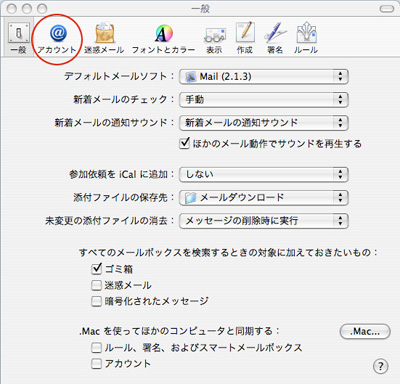This screenshot has width=400, height=384.
Task: Zoom window with the green button
Action: 42,8
